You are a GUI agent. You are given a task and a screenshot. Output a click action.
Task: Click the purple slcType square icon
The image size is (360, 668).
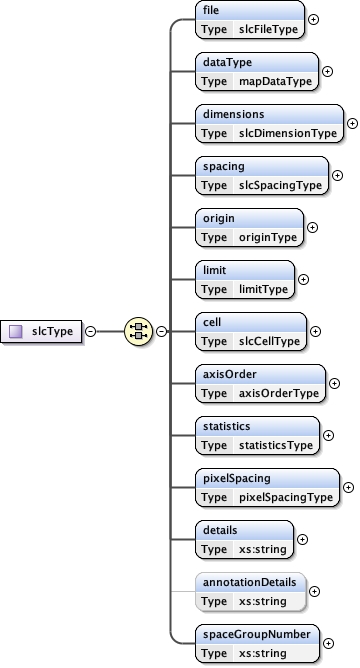(x=16, y=331)
